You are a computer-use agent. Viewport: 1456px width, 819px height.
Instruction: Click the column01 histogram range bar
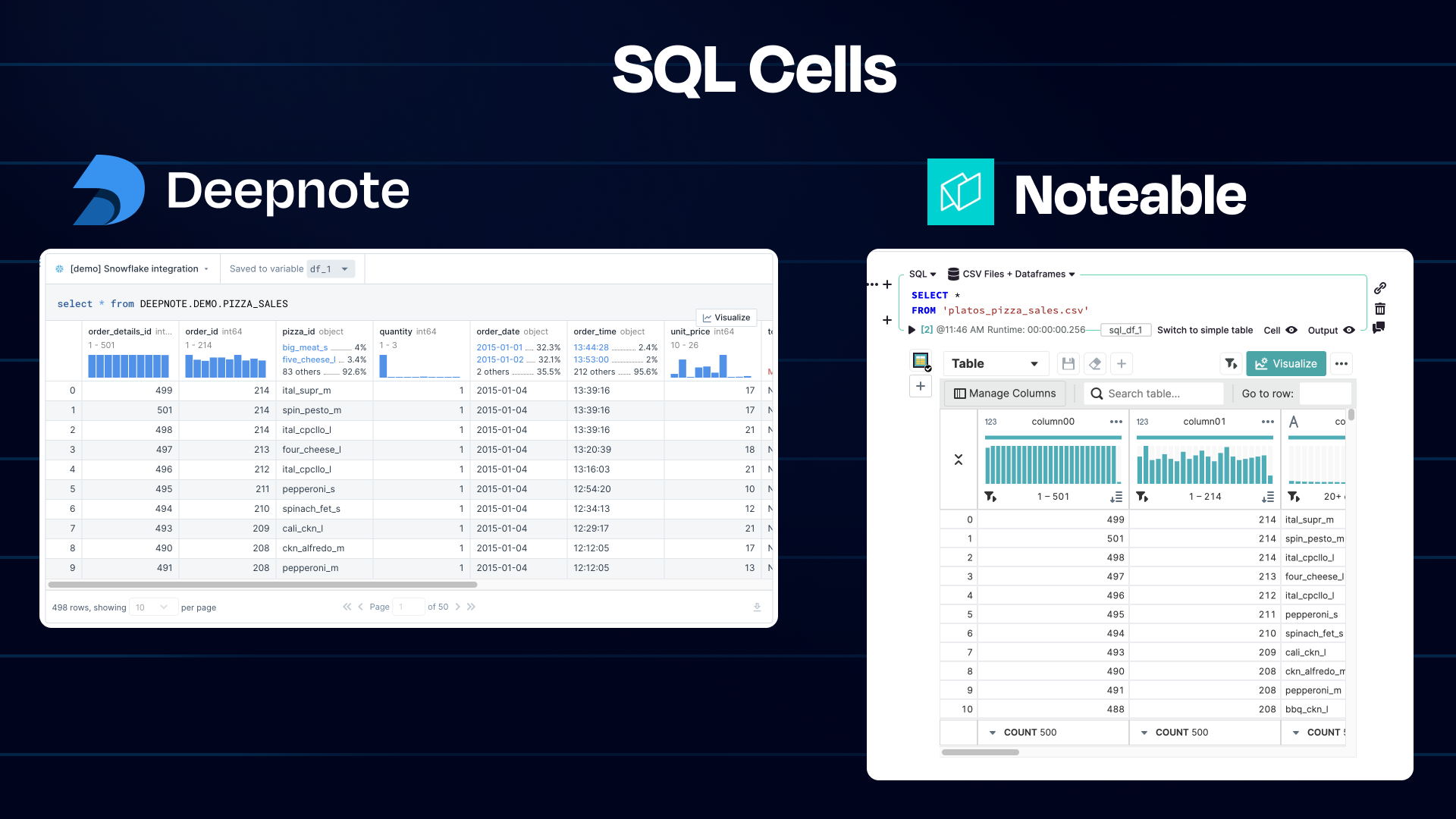[x=1205, y=438]
